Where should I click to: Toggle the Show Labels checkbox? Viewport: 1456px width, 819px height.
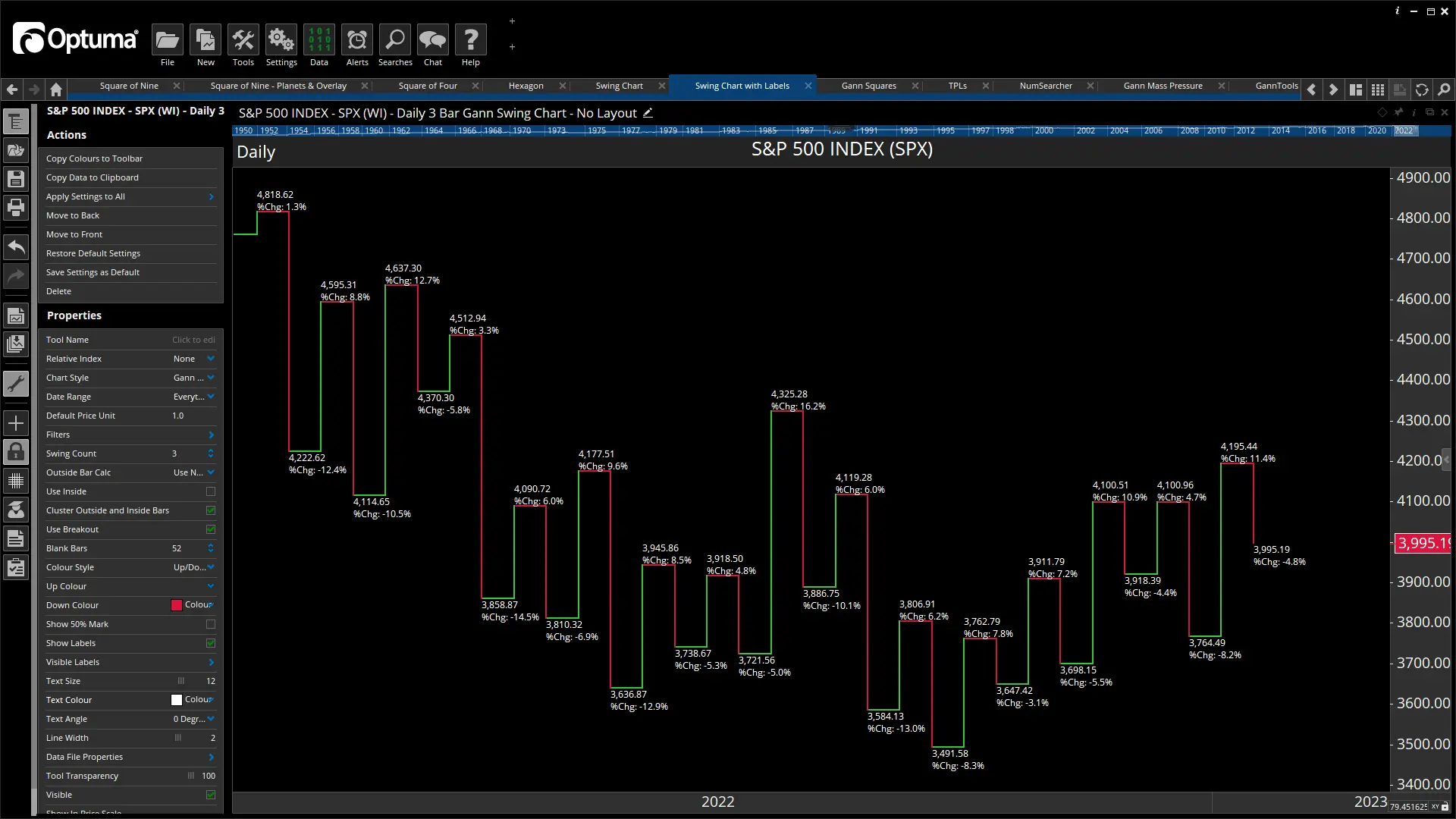click(x=211, y=643)
